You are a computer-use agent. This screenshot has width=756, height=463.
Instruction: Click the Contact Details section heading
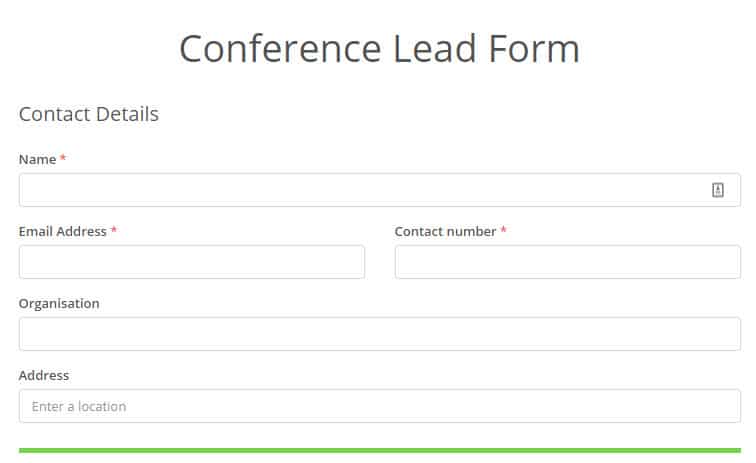[89, 114]
